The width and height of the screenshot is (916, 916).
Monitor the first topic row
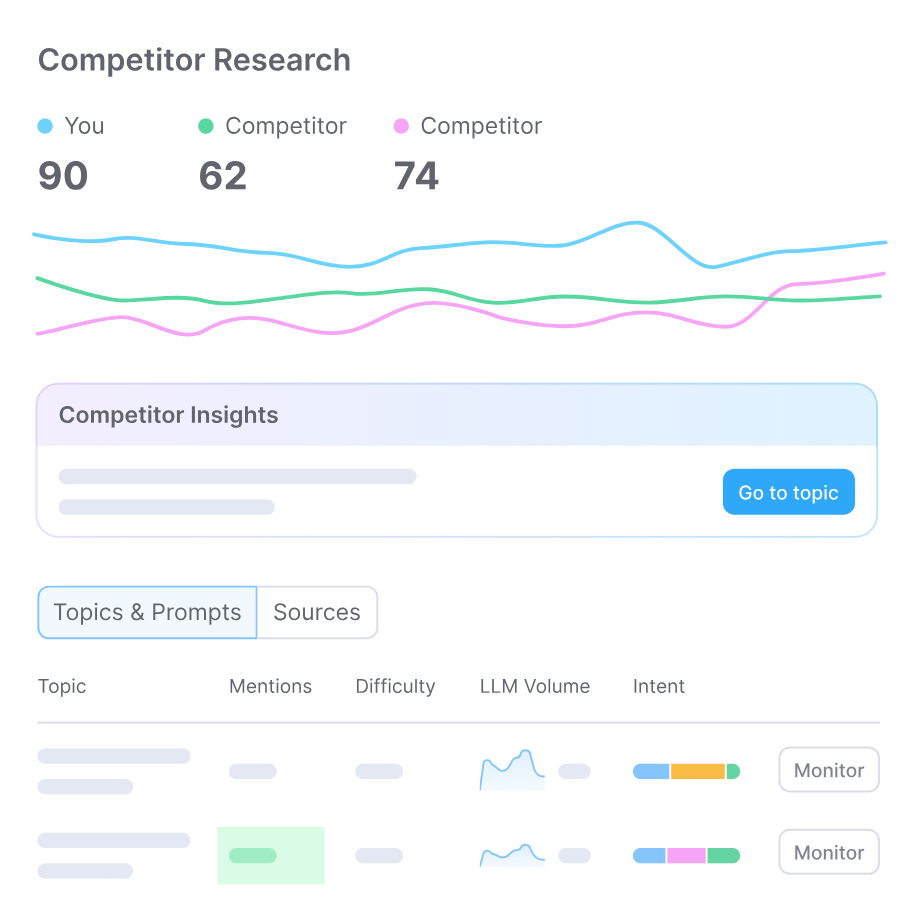(x=828, y=770)
